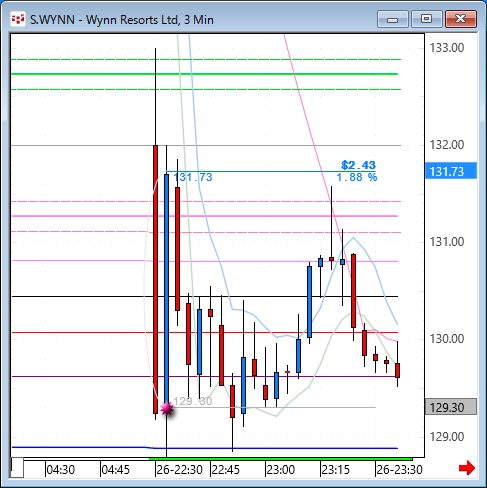
Task: Click the small white box at bottom-left corner
Action: coord(17,468)
